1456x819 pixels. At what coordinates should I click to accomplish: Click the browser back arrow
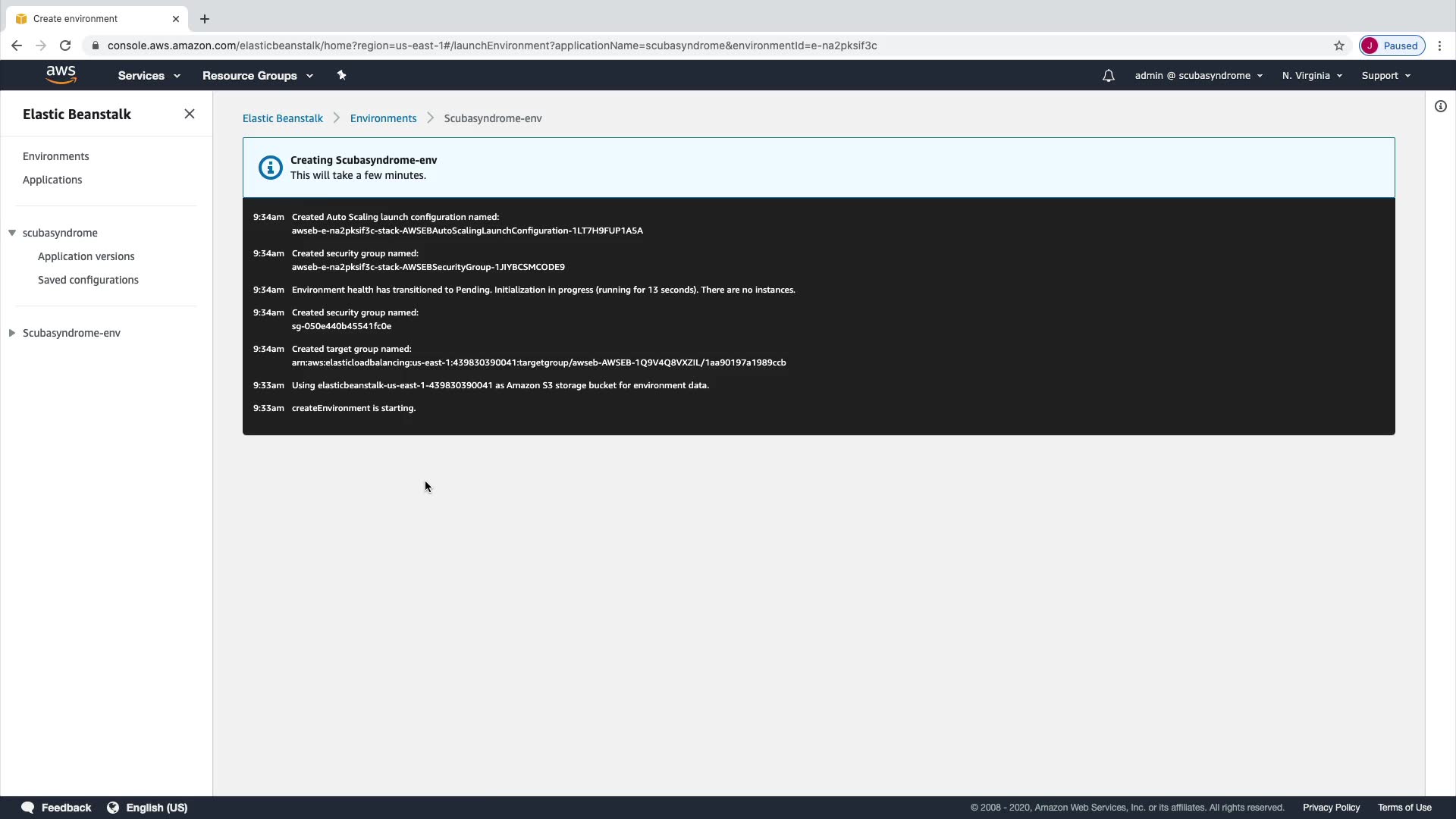pyautogui.click(x=17, y=45)
